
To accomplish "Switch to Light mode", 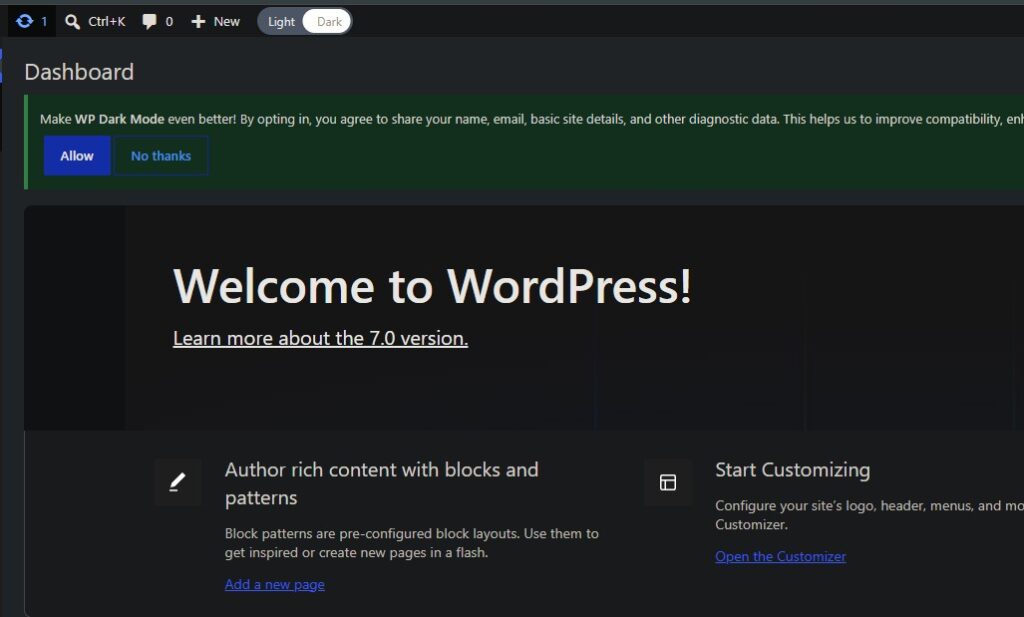I will [x=281, y=22].
